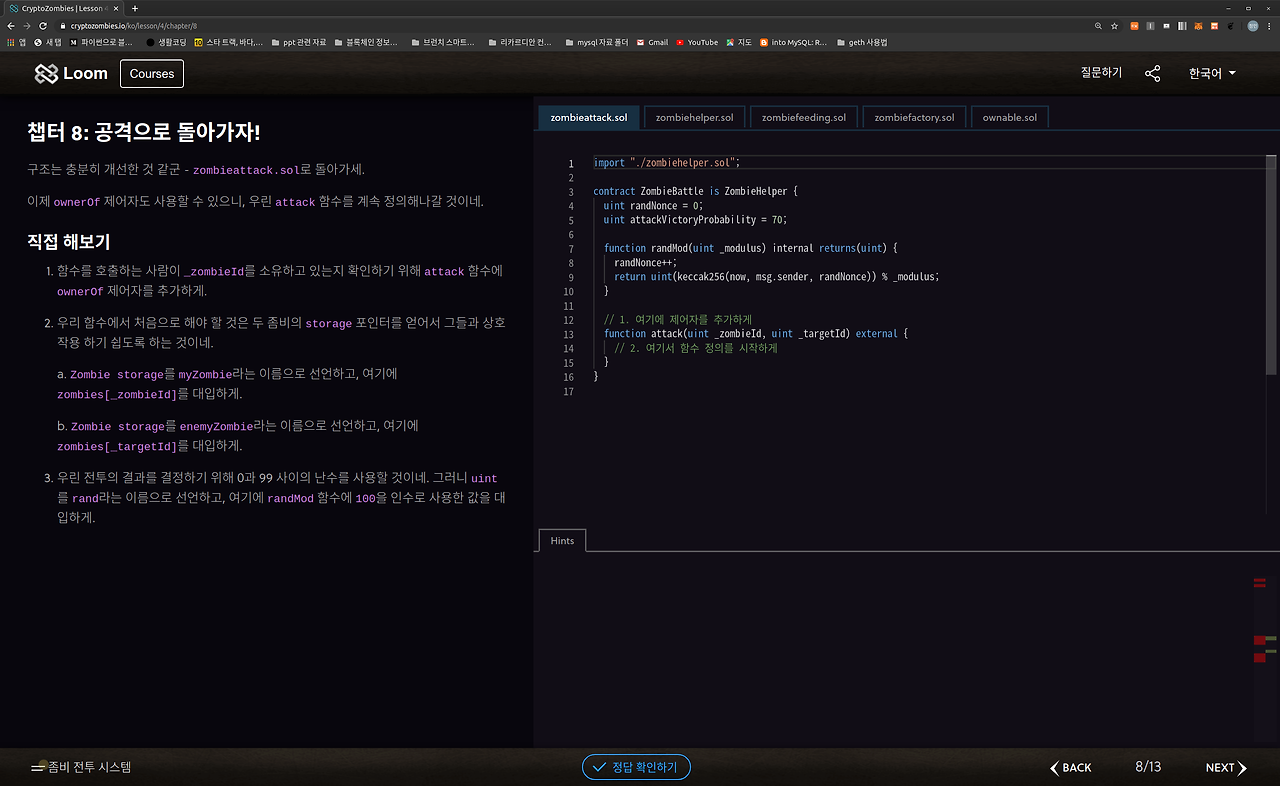Switch to the zombieattack.sol tab
The width and height of the screenshot is (1280, 786).
click(x=589, y=117)
